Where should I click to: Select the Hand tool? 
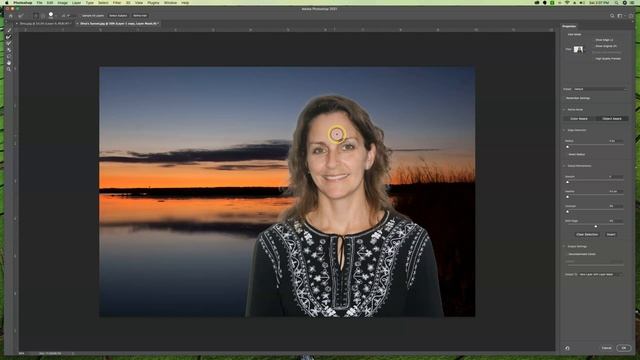[9, 63]
